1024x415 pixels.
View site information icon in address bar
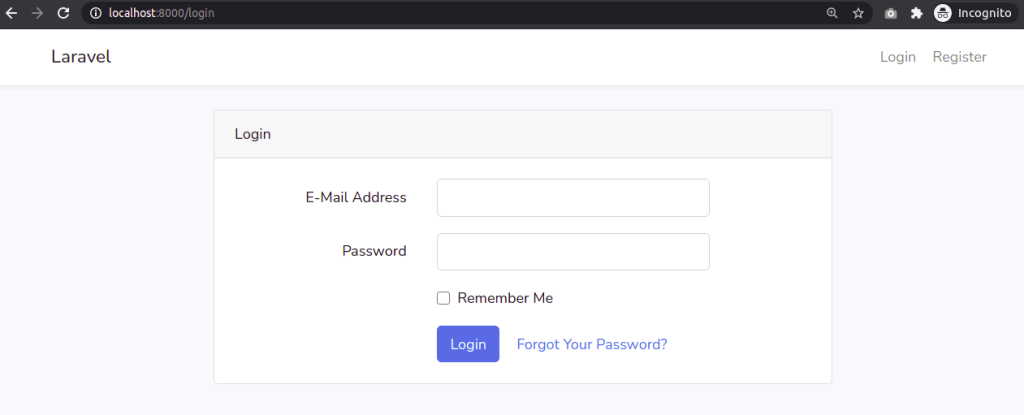click(x=96, y=14)
